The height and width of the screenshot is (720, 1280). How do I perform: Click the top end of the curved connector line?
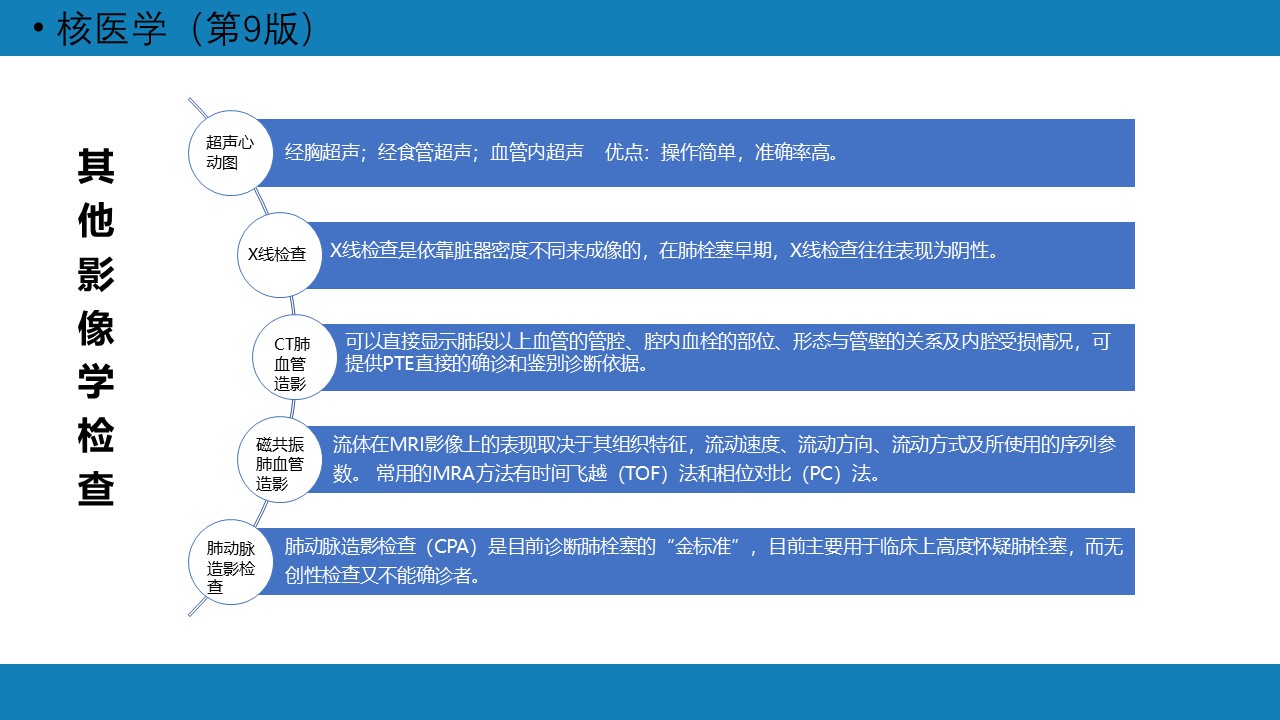[x=190, y=100]
